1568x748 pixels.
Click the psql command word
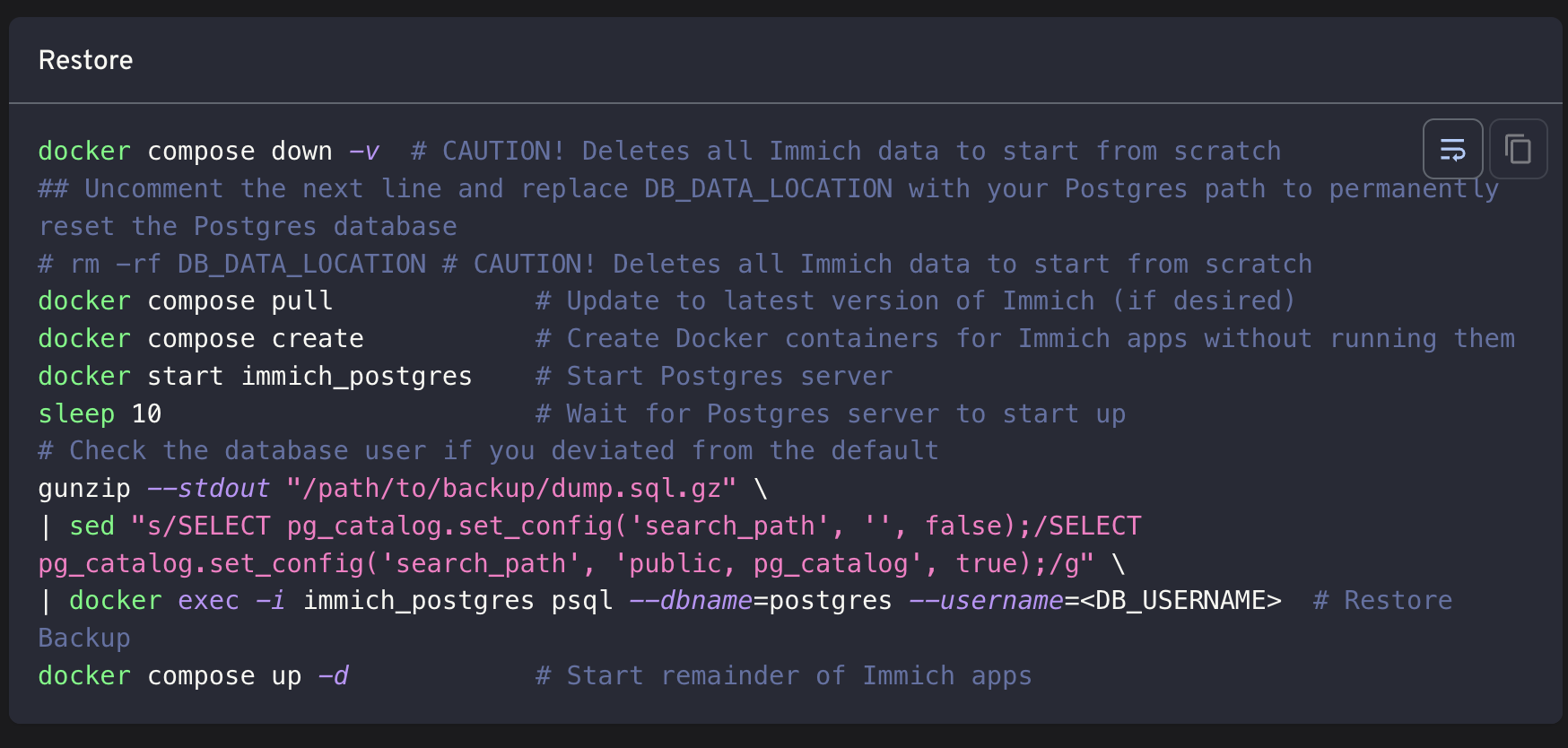[581, 600]
